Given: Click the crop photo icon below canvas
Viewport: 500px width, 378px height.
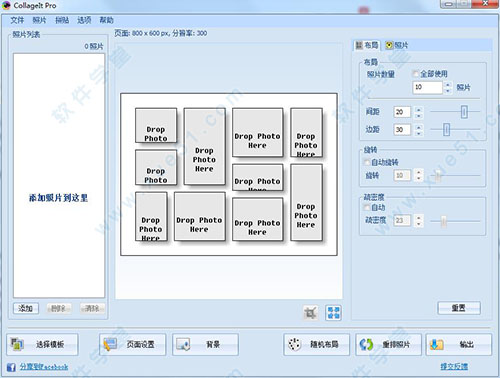Looking at the screenshot, I should [x=311, y=313].
